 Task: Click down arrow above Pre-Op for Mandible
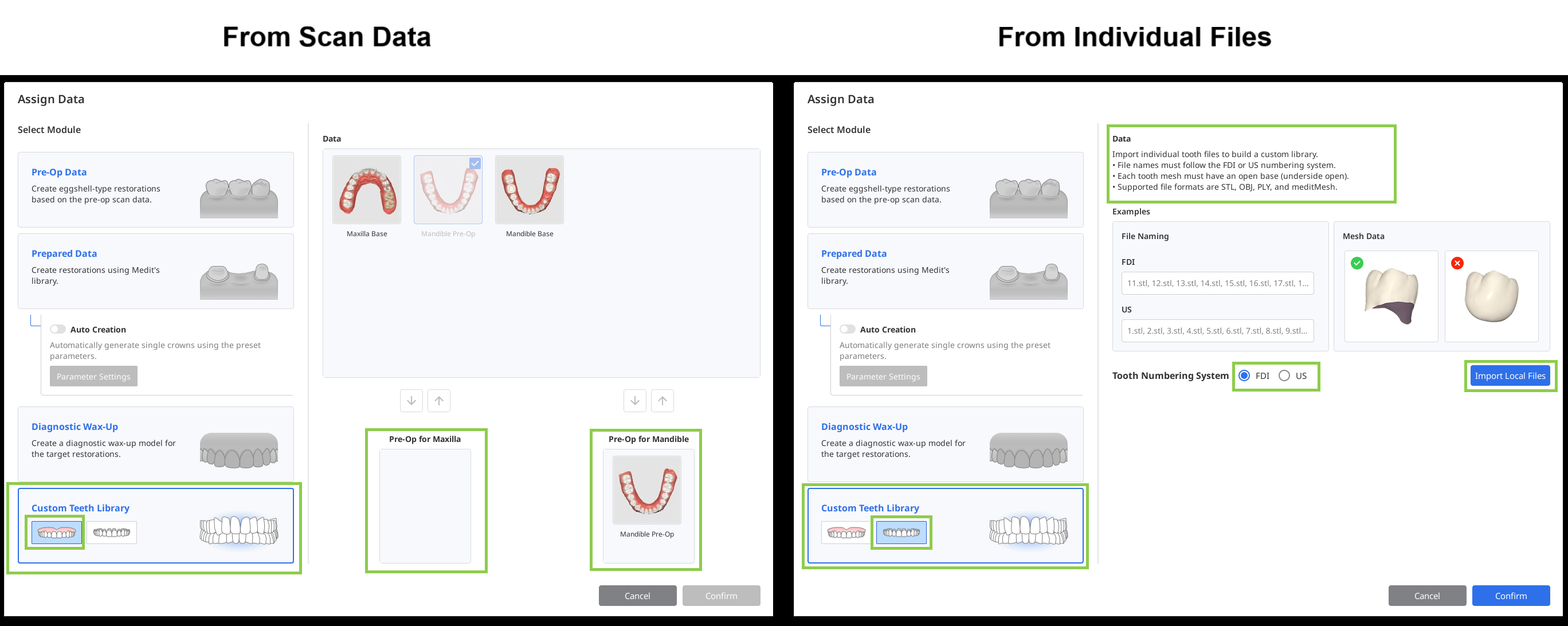(x=635, y=401)
